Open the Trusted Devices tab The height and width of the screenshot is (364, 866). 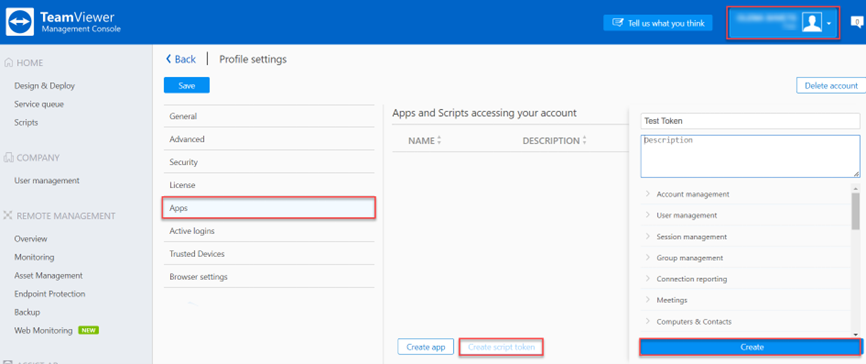(x=269, y=254)
